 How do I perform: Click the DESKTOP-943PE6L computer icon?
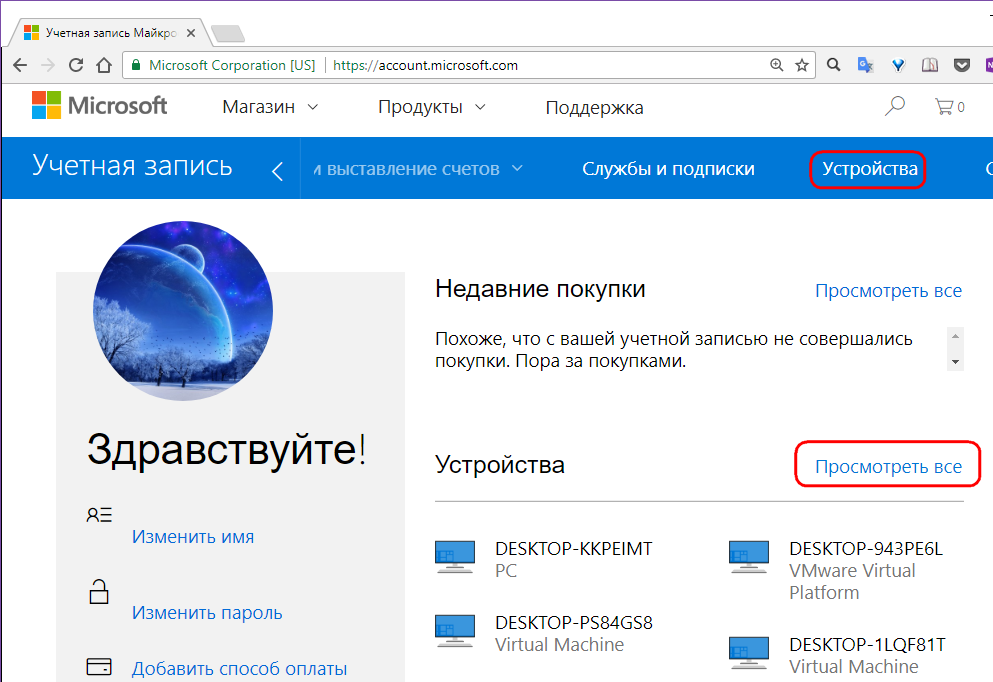click(x=749, y=557)
